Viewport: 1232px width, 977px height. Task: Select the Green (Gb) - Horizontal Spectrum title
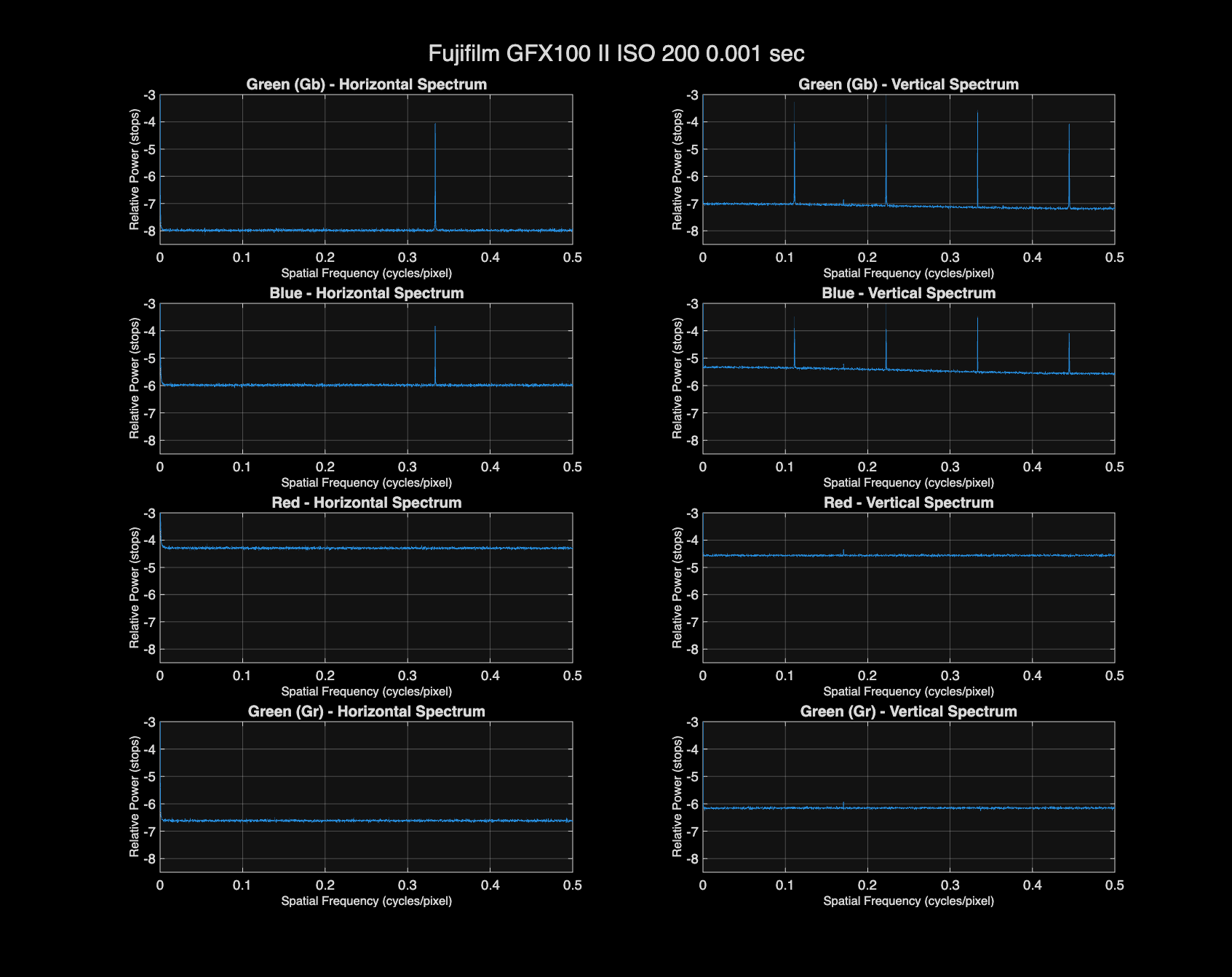click(x=366, y=84)
